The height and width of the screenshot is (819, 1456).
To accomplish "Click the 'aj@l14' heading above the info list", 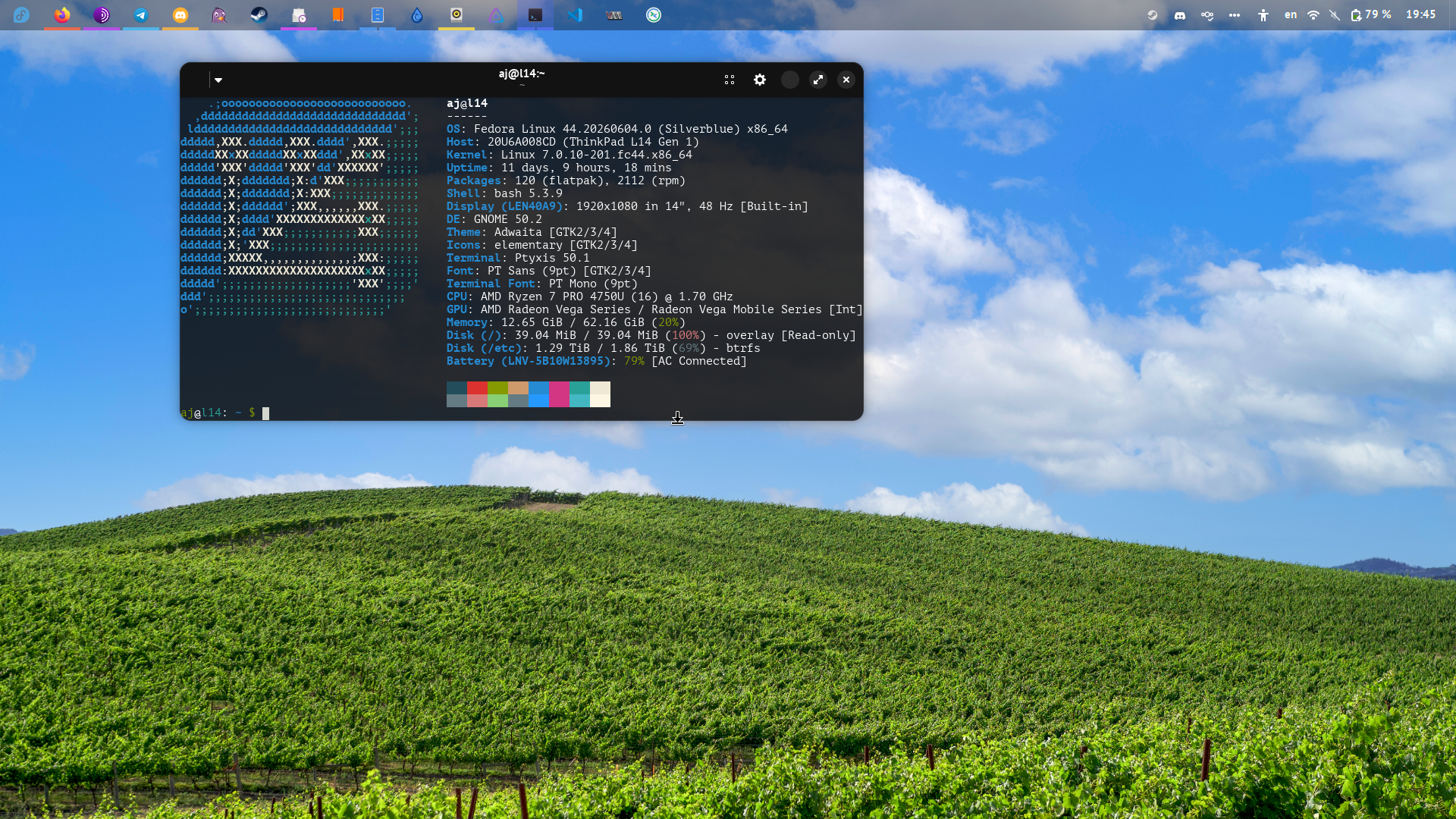I will pos(467,103).
